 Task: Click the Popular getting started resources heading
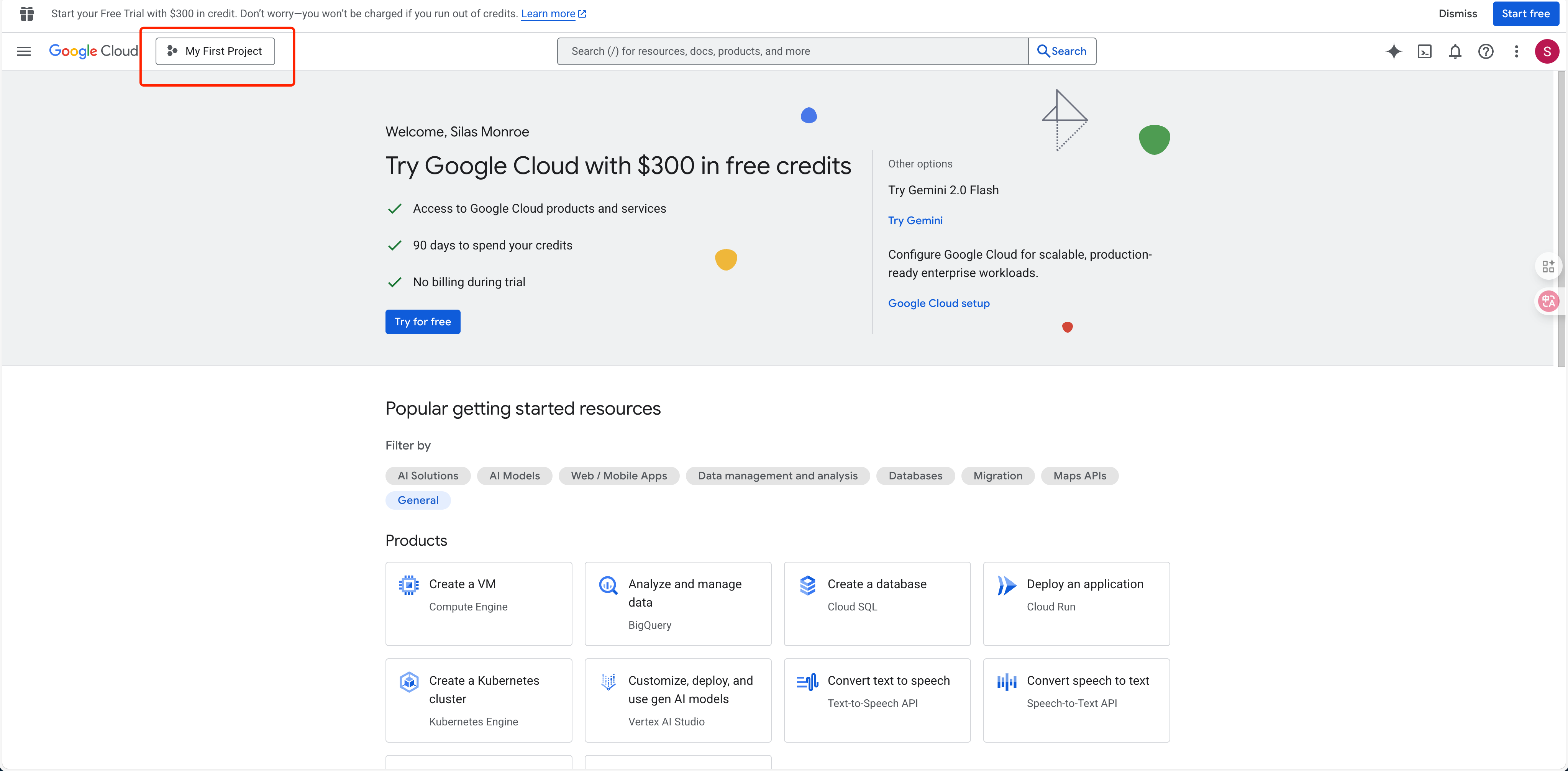coord(523,408)
